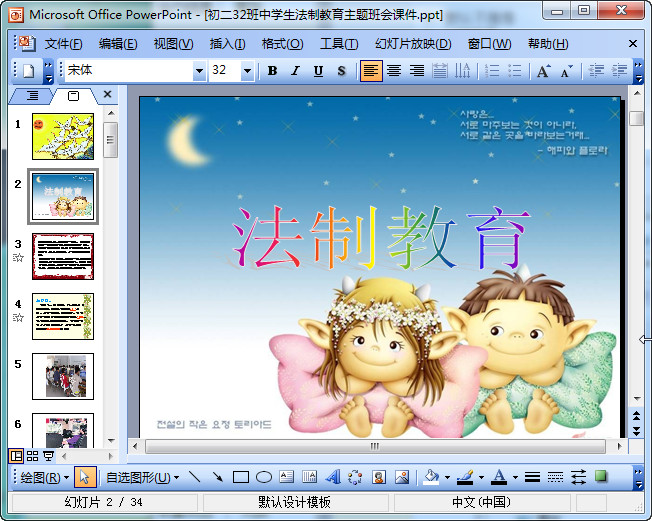Click Decrease Font Size icon
Viewport: 652px width, 521px height.
pyautogui.click(x=566, y=71)
